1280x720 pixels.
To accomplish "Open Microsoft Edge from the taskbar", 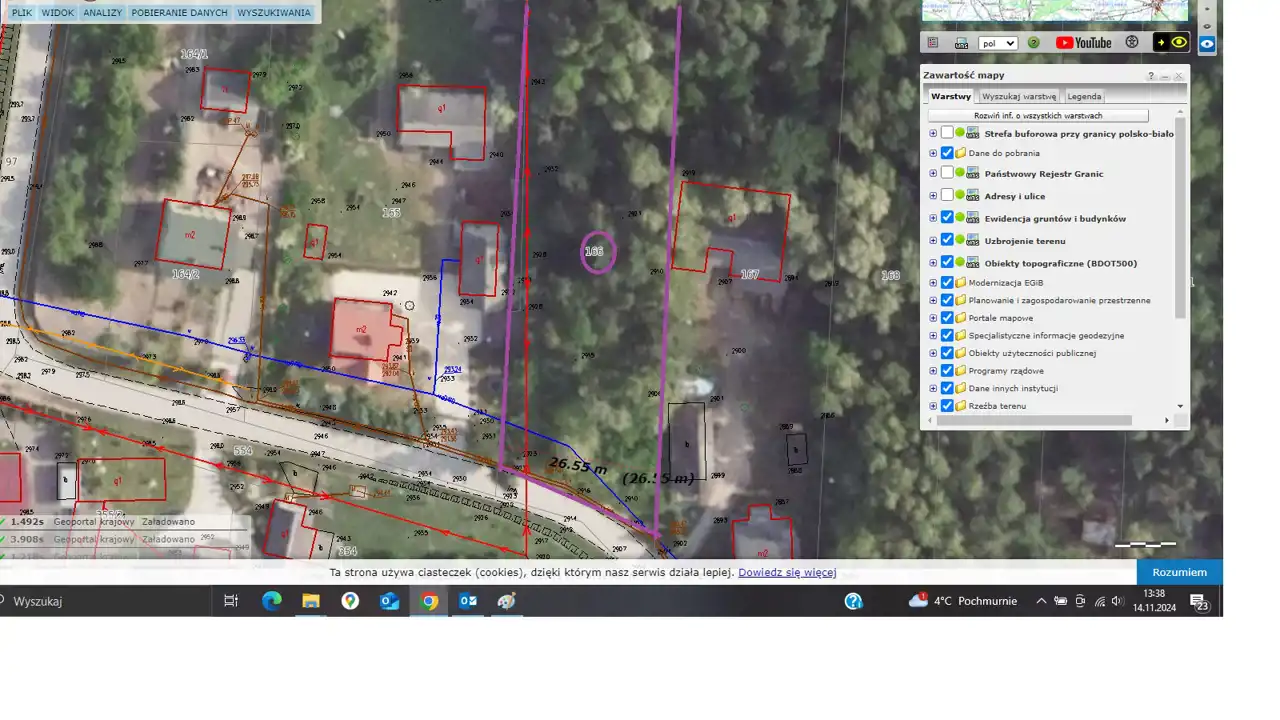I will pyautogui.click(x=271, y=601).
